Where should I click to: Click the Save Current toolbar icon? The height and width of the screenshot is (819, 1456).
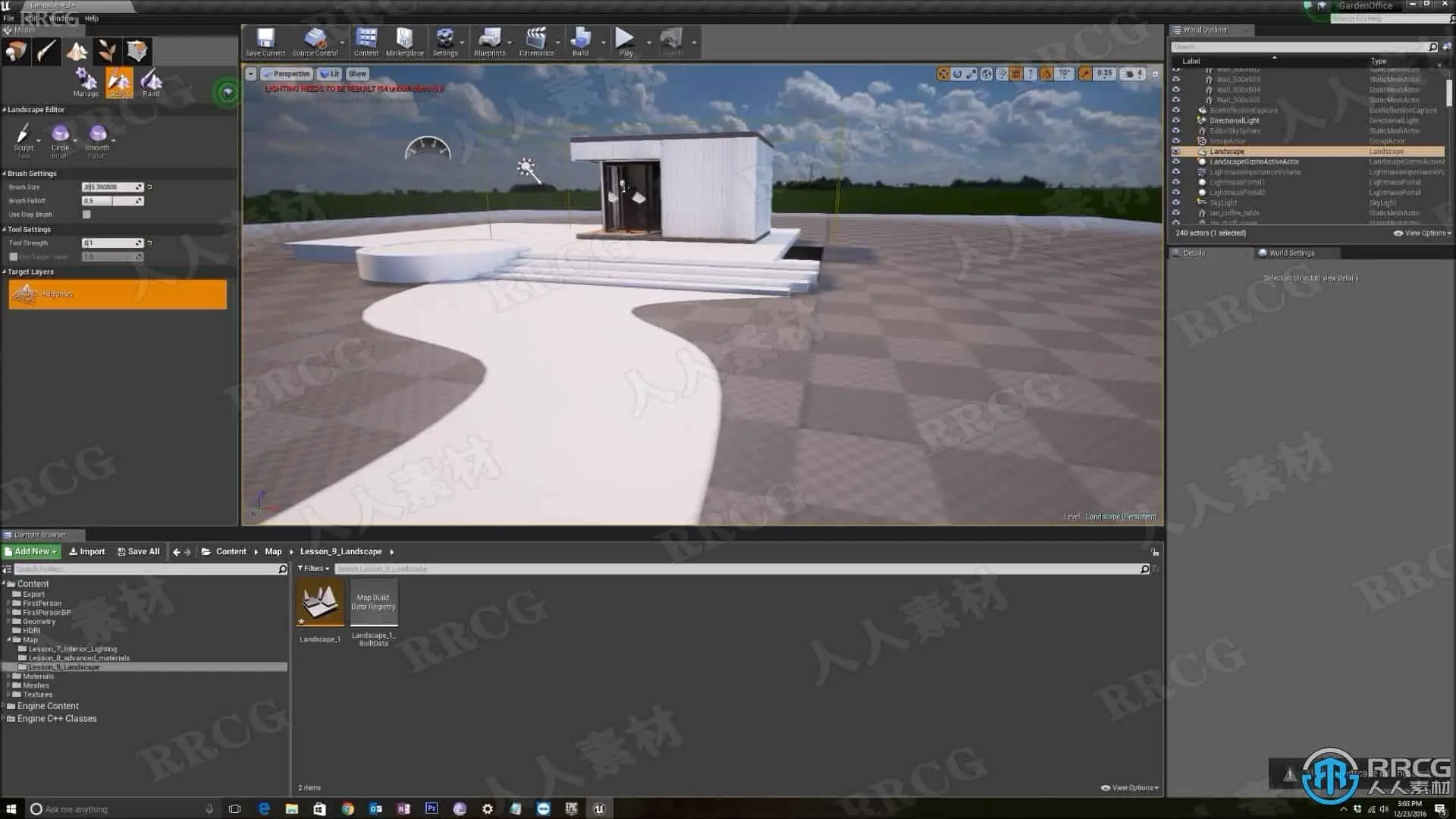[265, 42]
